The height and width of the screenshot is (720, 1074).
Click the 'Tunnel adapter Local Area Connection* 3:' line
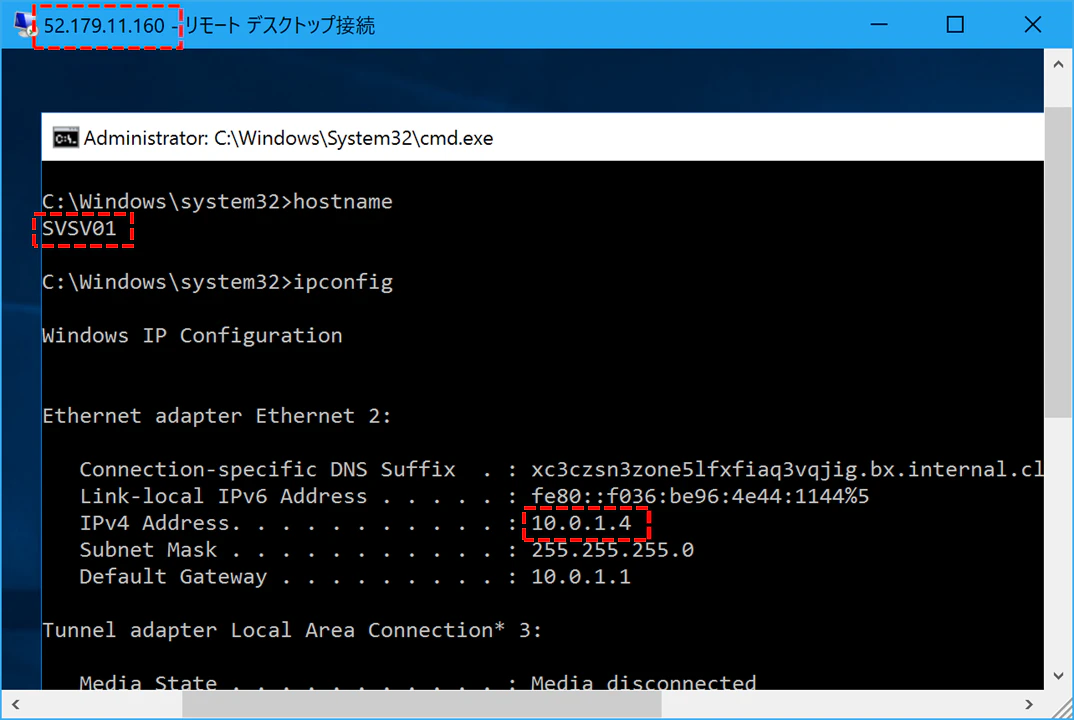pyautogui.click(x=292, y=630)
